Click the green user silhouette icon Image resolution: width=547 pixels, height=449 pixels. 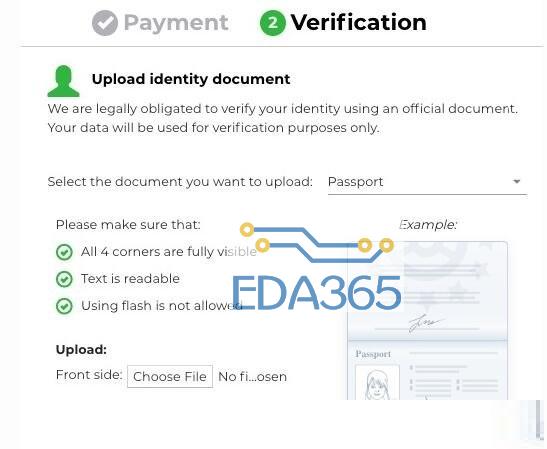tap(63, 81)
